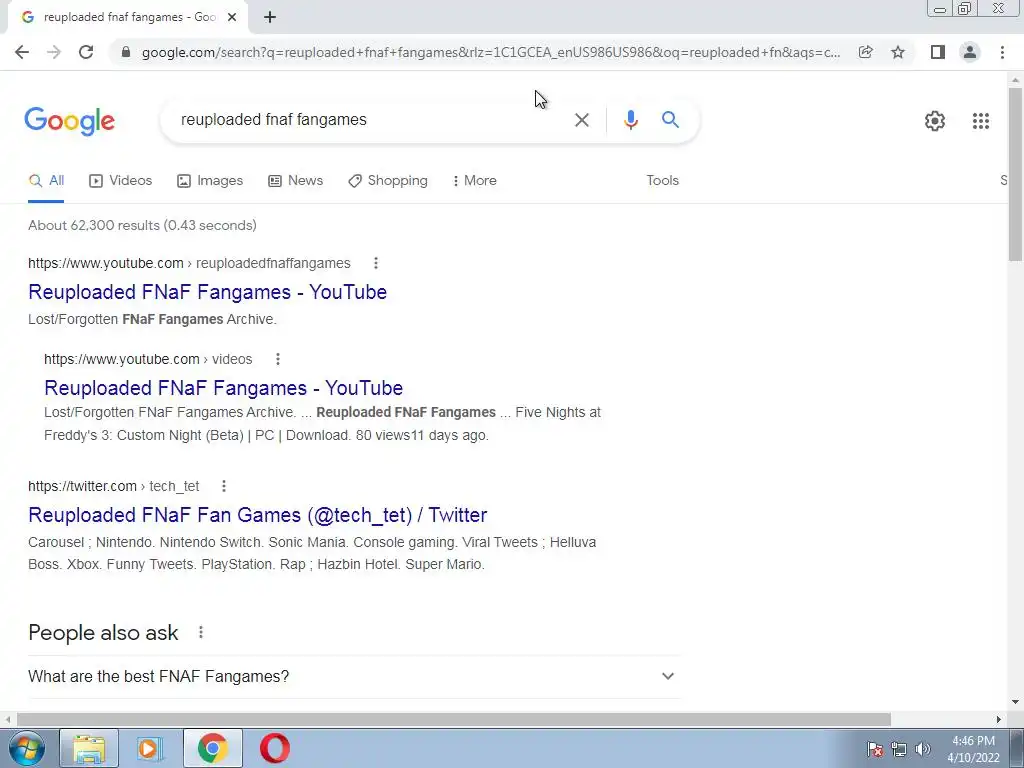Screen dimensions: 1024x768
Task: Click the horizontal scrollbar right arrow
Action: coord(999,719)
